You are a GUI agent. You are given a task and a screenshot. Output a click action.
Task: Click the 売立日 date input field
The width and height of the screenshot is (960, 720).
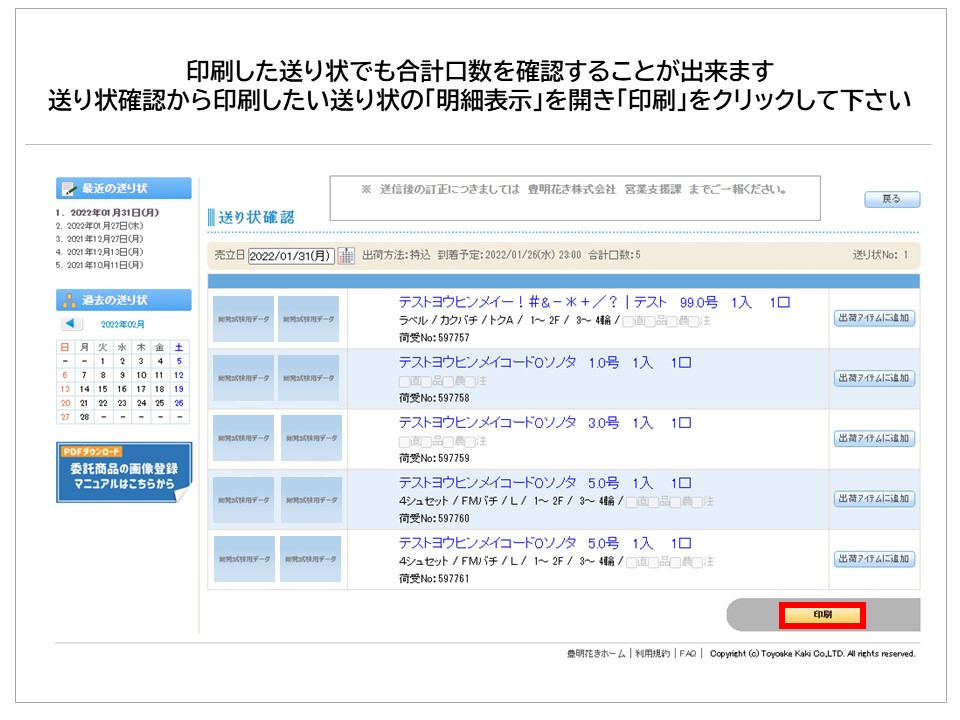click(291, 255)
